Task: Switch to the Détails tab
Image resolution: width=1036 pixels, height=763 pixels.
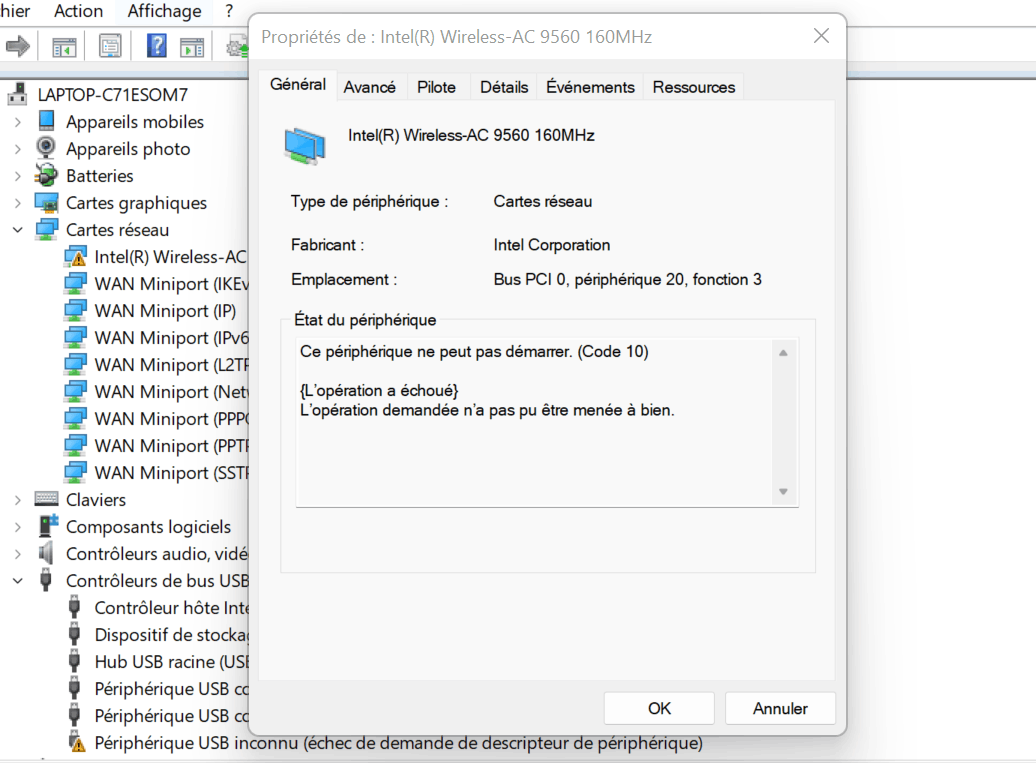Action: click(504, 87)
